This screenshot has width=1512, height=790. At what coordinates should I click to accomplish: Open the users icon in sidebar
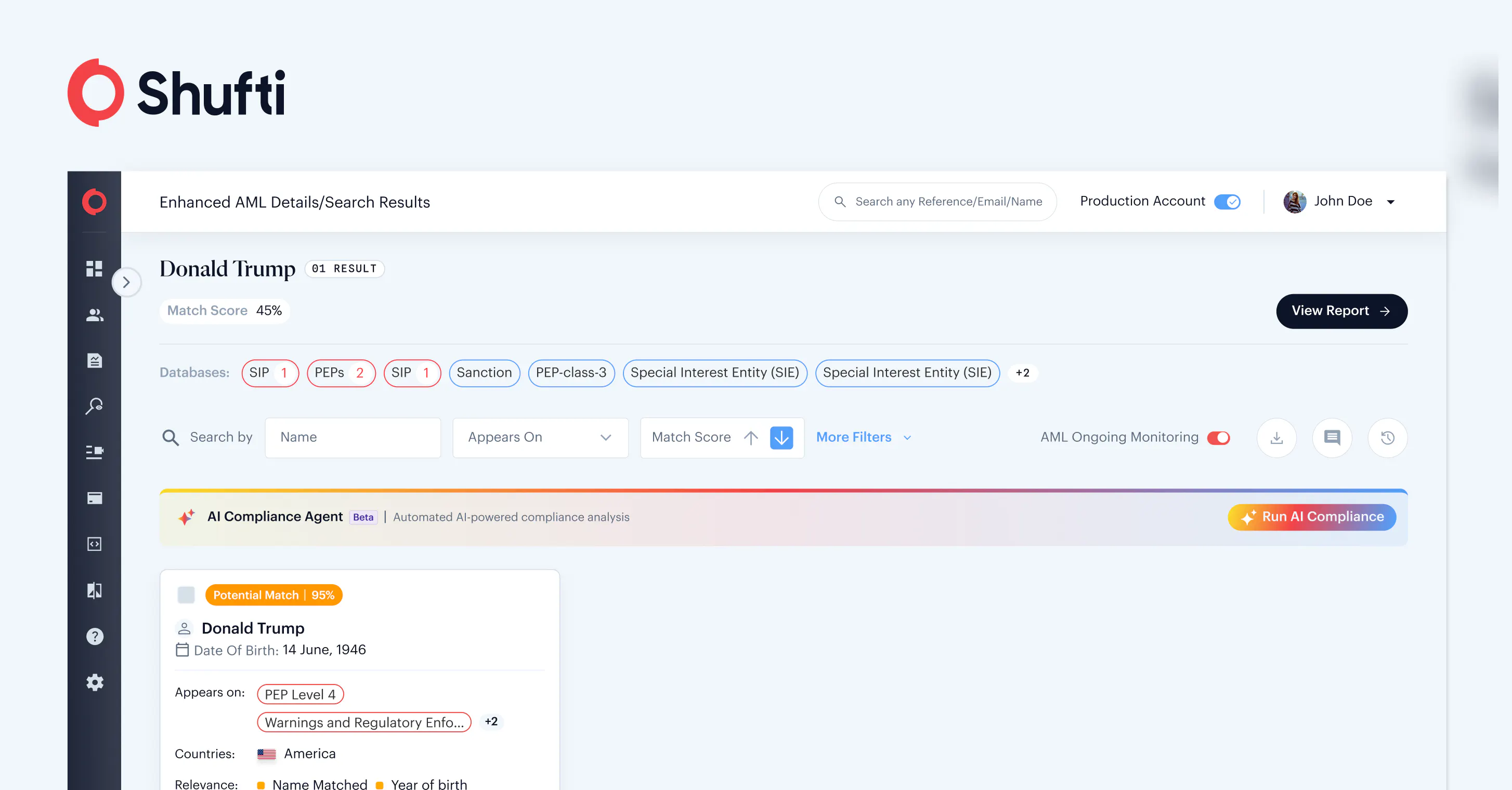(x=95, y=315)
